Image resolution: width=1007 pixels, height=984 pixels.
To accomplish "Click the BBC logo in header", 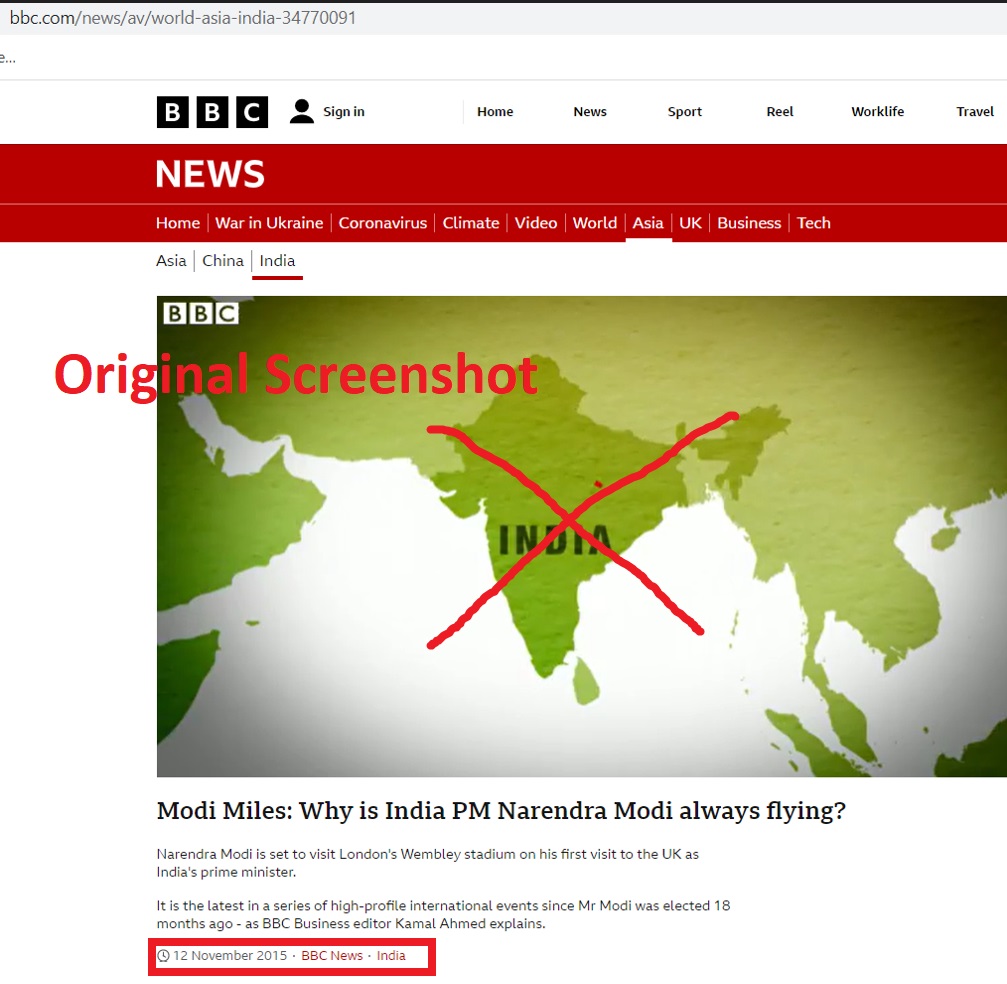I will tap(212, 112).
